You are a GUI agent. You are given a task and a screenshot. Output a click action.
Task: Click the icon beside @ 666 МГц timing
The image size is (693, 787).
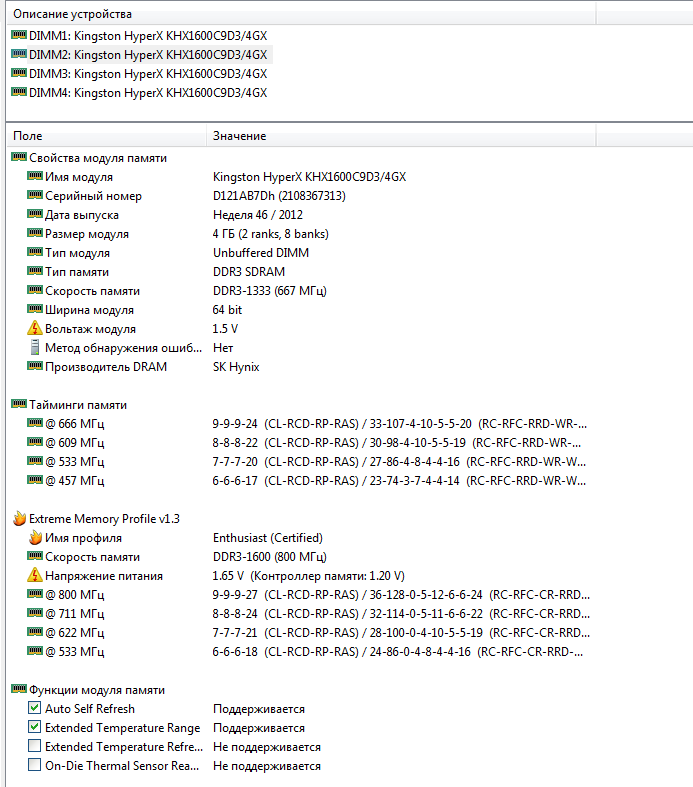coord(35,423)
